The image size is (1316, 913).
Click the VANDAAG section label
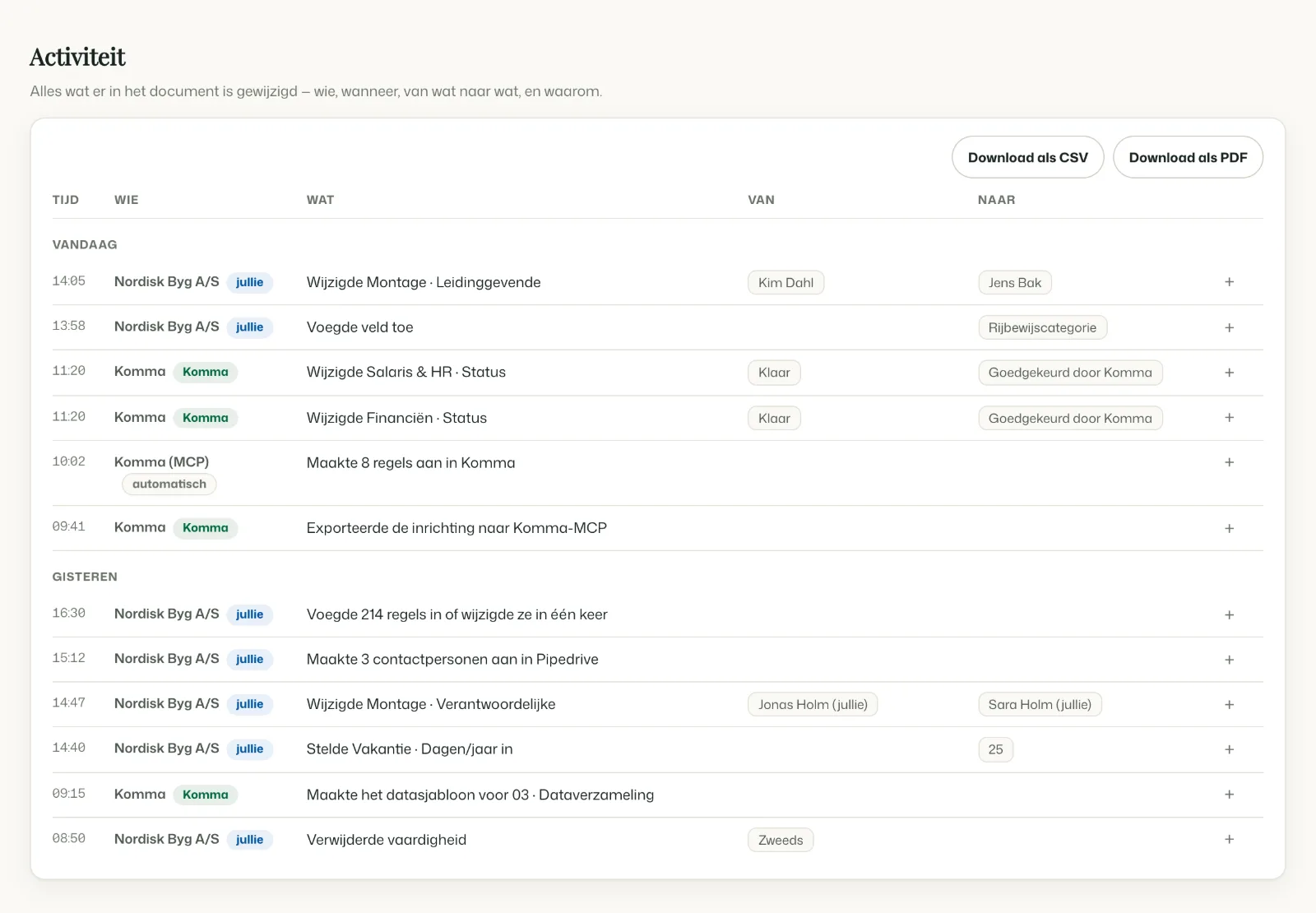[85, 244]
